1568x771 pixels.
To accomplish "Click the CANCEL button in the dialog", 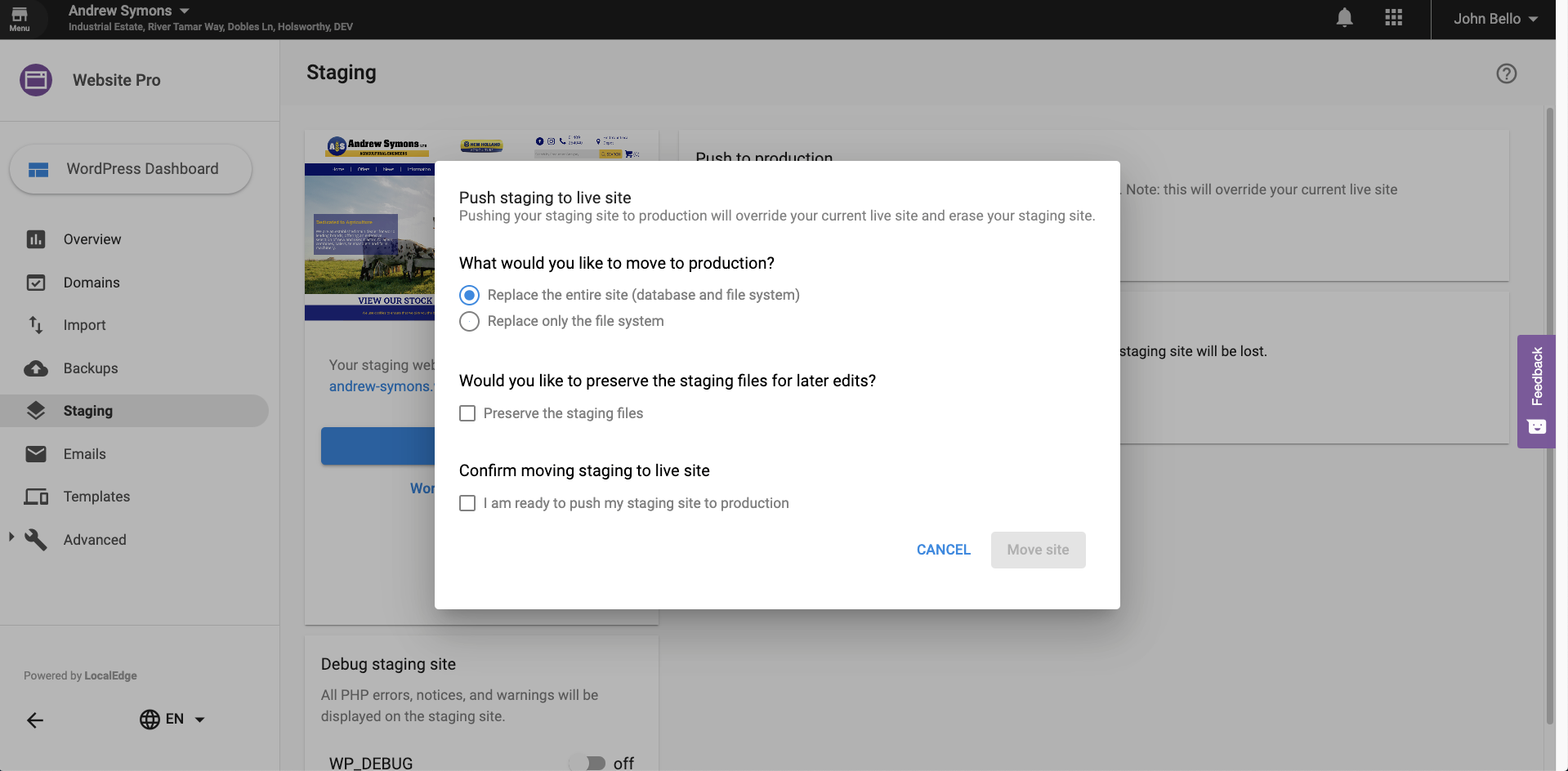I will click(x=943, y=550).
